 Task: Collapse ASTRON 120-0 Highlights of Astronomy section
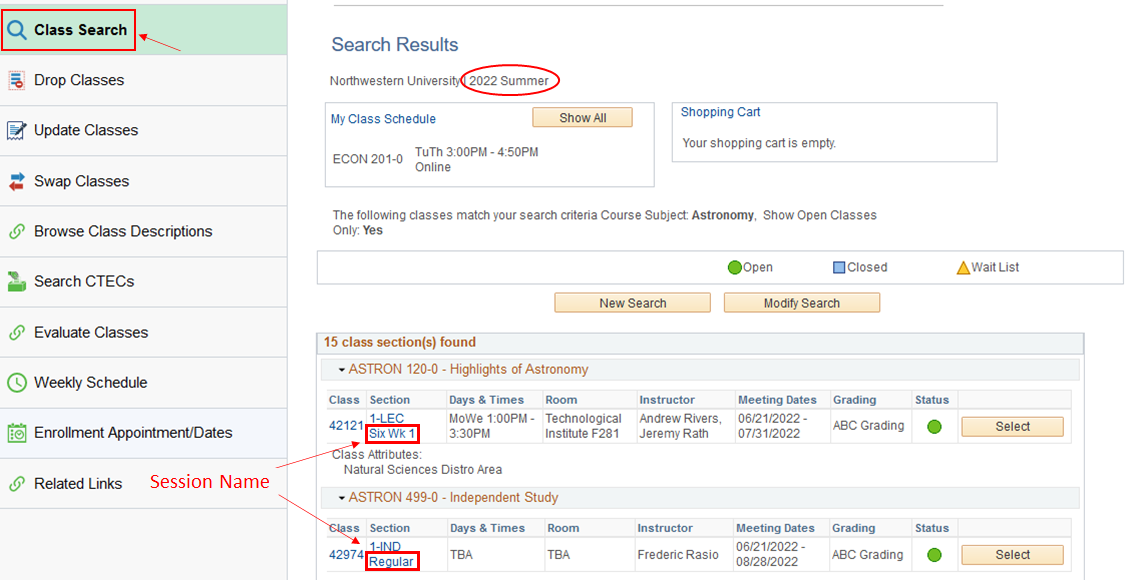[342, 370]
